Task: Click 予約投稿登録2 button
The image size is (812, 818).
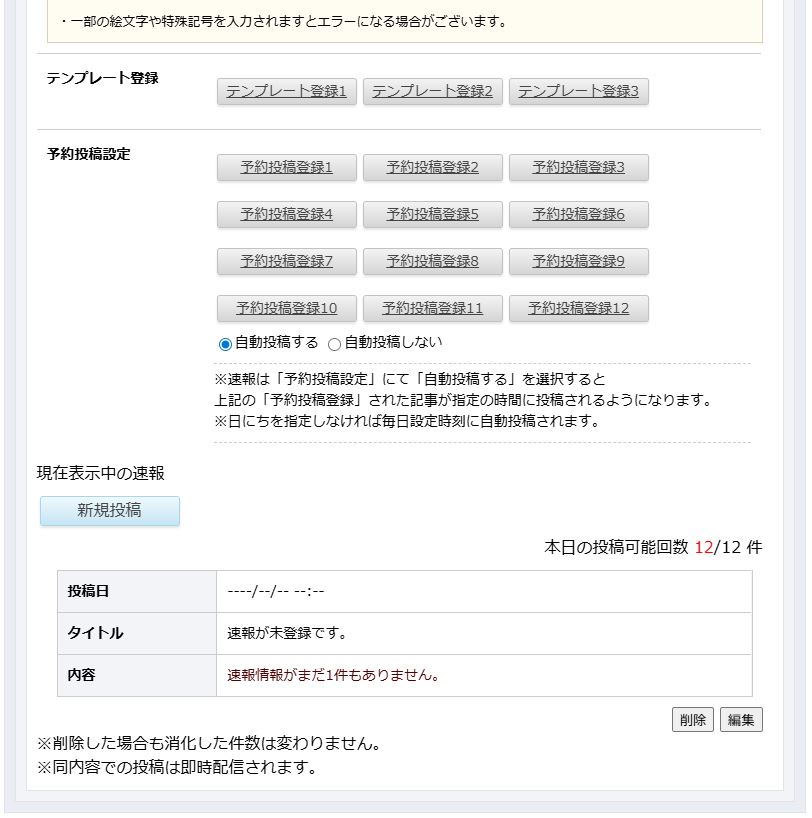Action: tap(433, 167)
